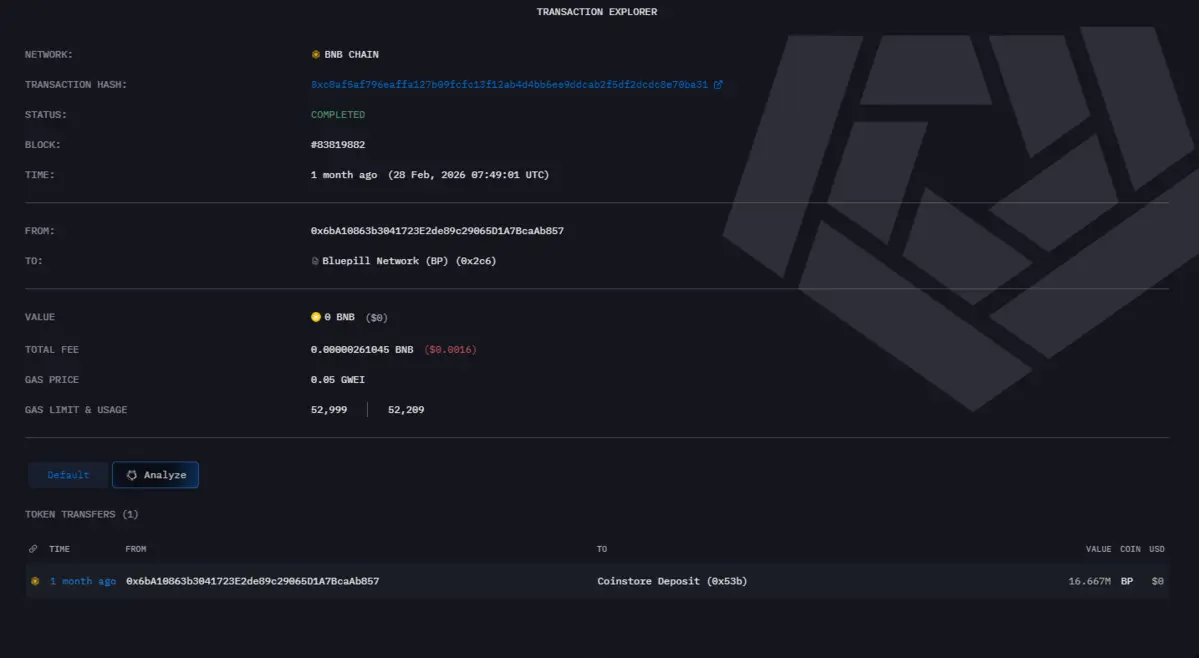Click the From address in the token transfer row
Screen dimensions: 1199x658
point(252,581)
